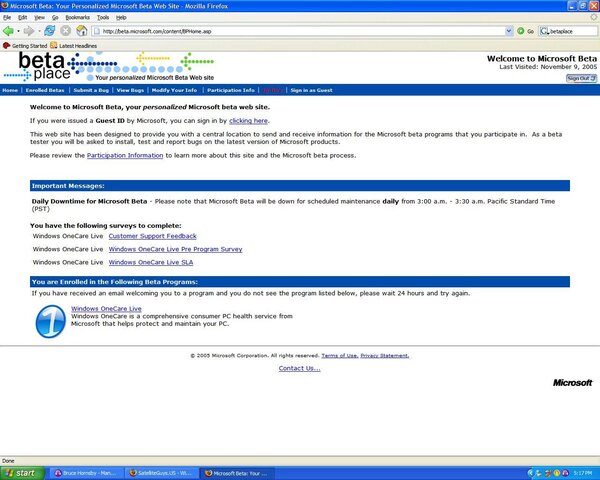Click the system tray clock
Screen dimensions: 600x480
(x=583, y=473)
